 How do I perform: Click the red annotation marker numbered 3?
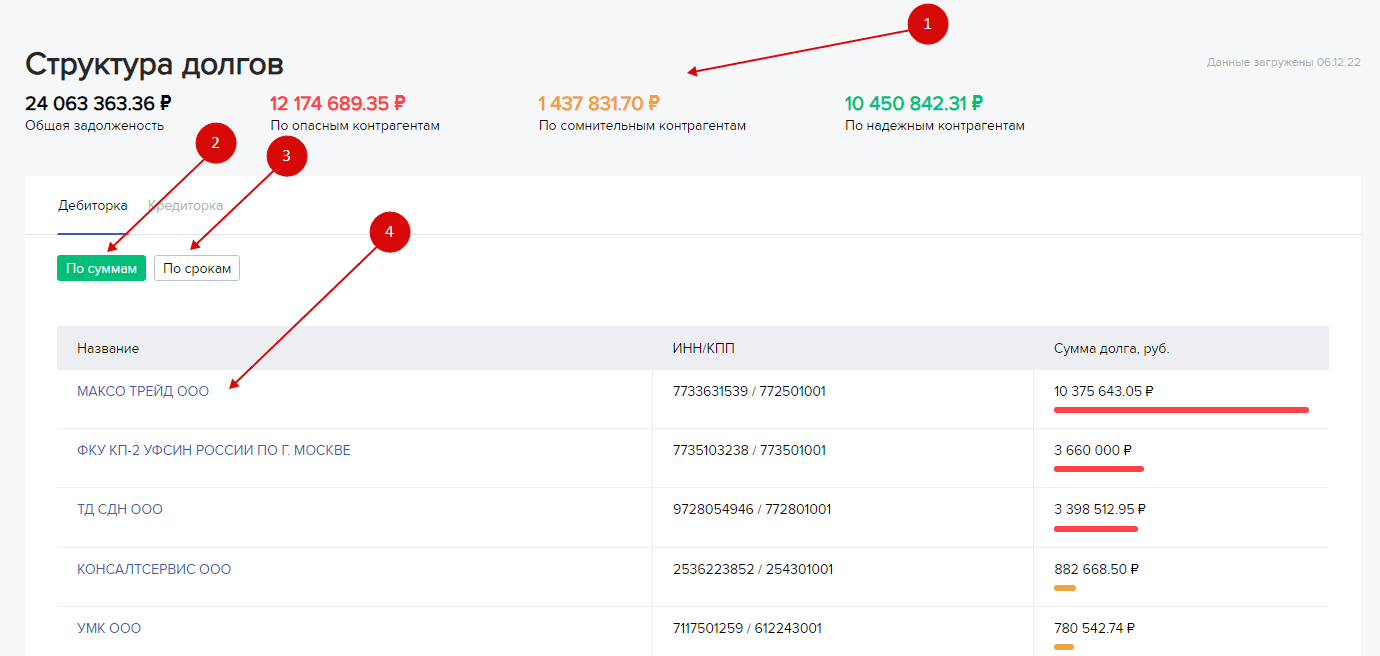(286, 156)
